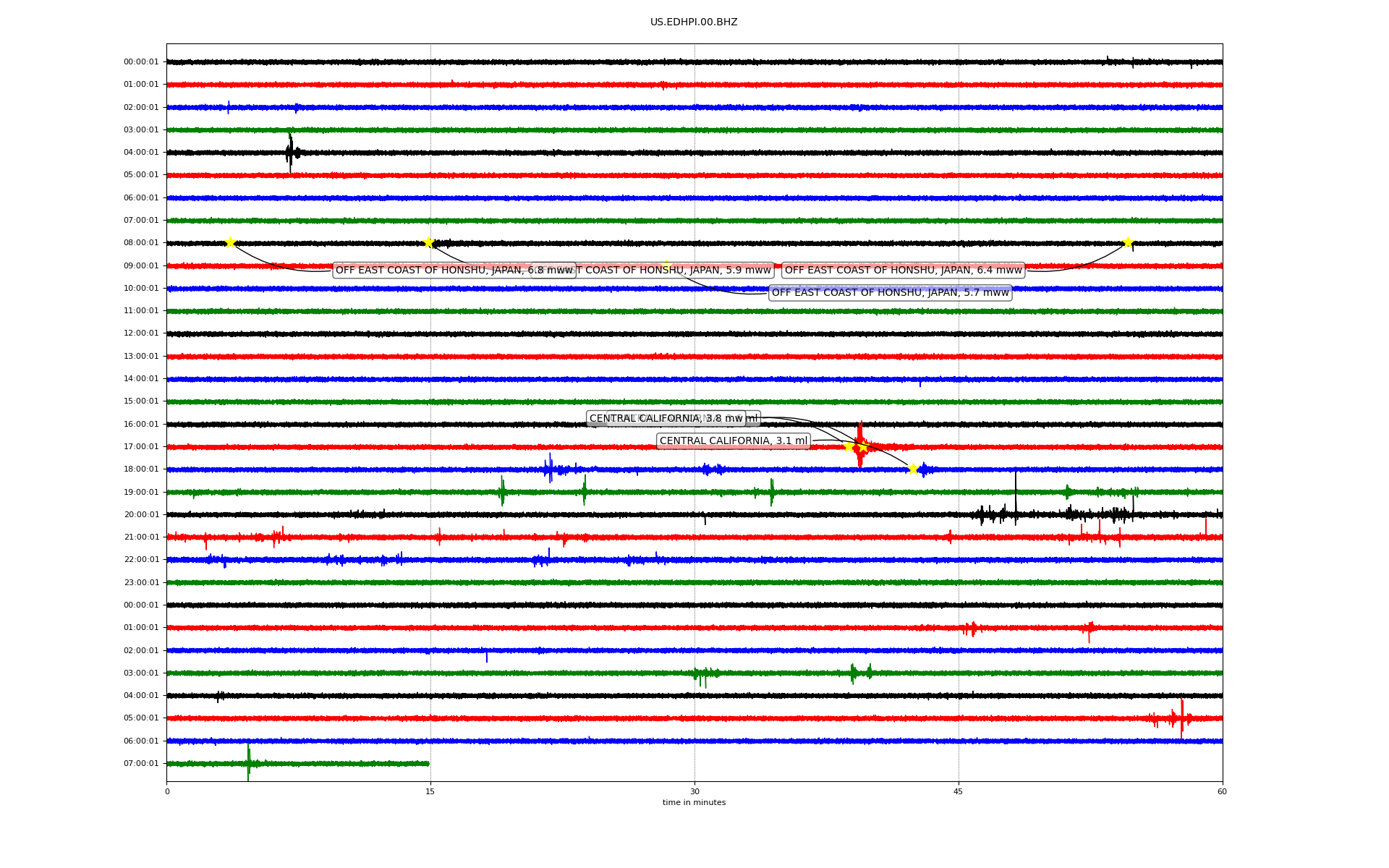1389x868 pixels.
Task: Click the plot title US.EDHPI.00.BHZ
Action: [x=694, y=22]
